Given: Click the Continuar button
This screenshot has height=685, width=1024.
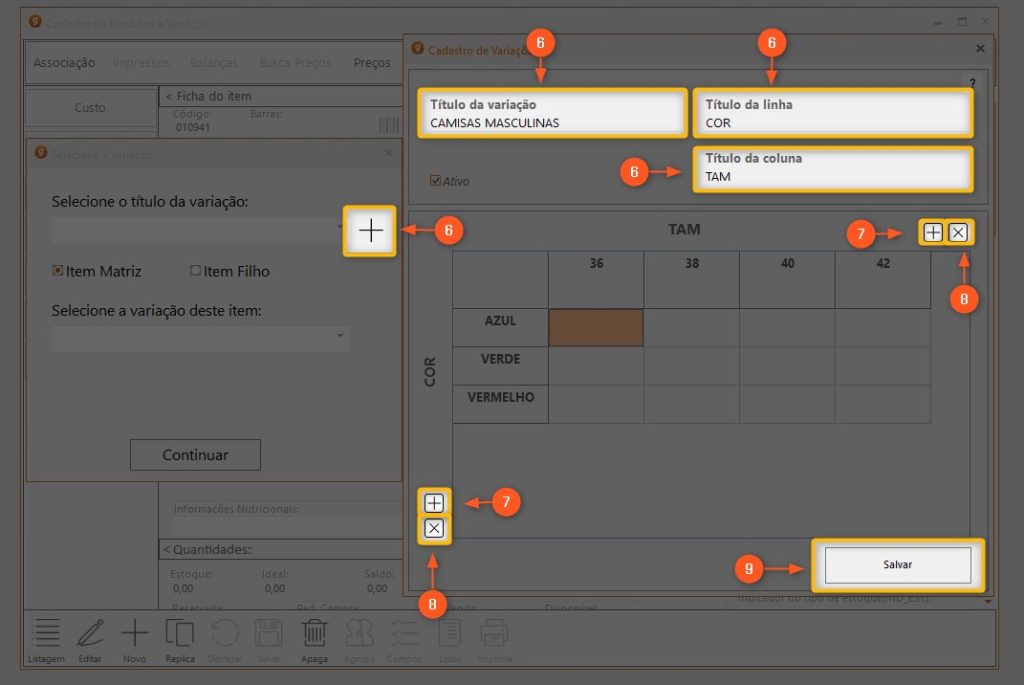Looking at the screenshot, I should [x=195, y=455].
